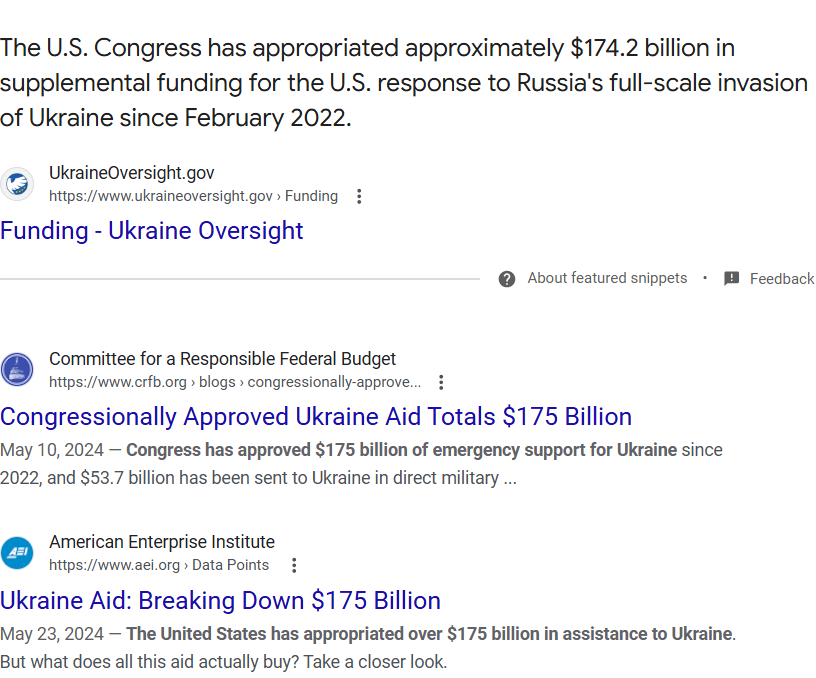Click the UkraineOversight.gov site name
816x678 pixels.
132,173
